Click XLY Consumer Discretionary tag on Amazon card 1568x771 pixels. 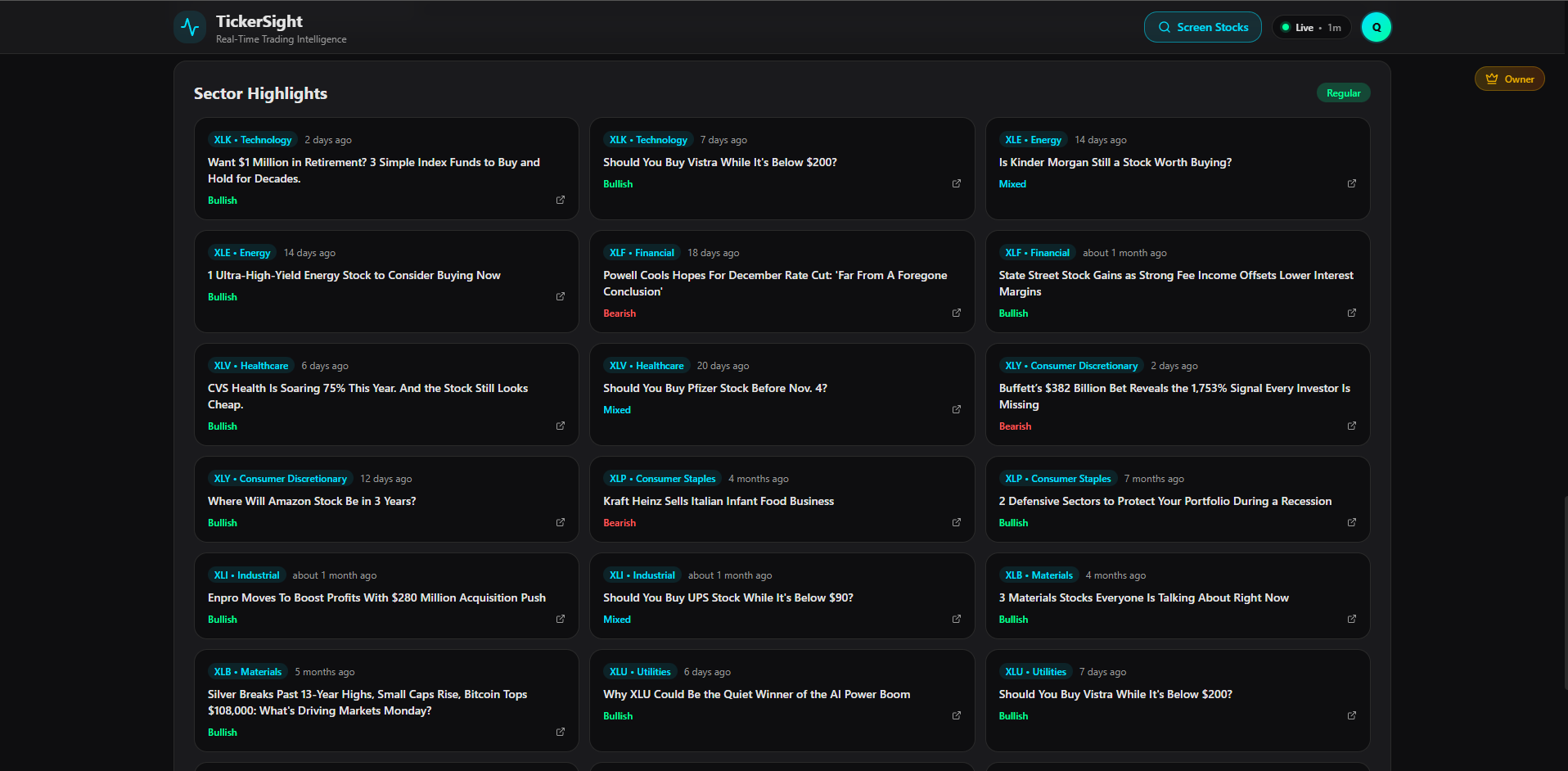point(281,479)
